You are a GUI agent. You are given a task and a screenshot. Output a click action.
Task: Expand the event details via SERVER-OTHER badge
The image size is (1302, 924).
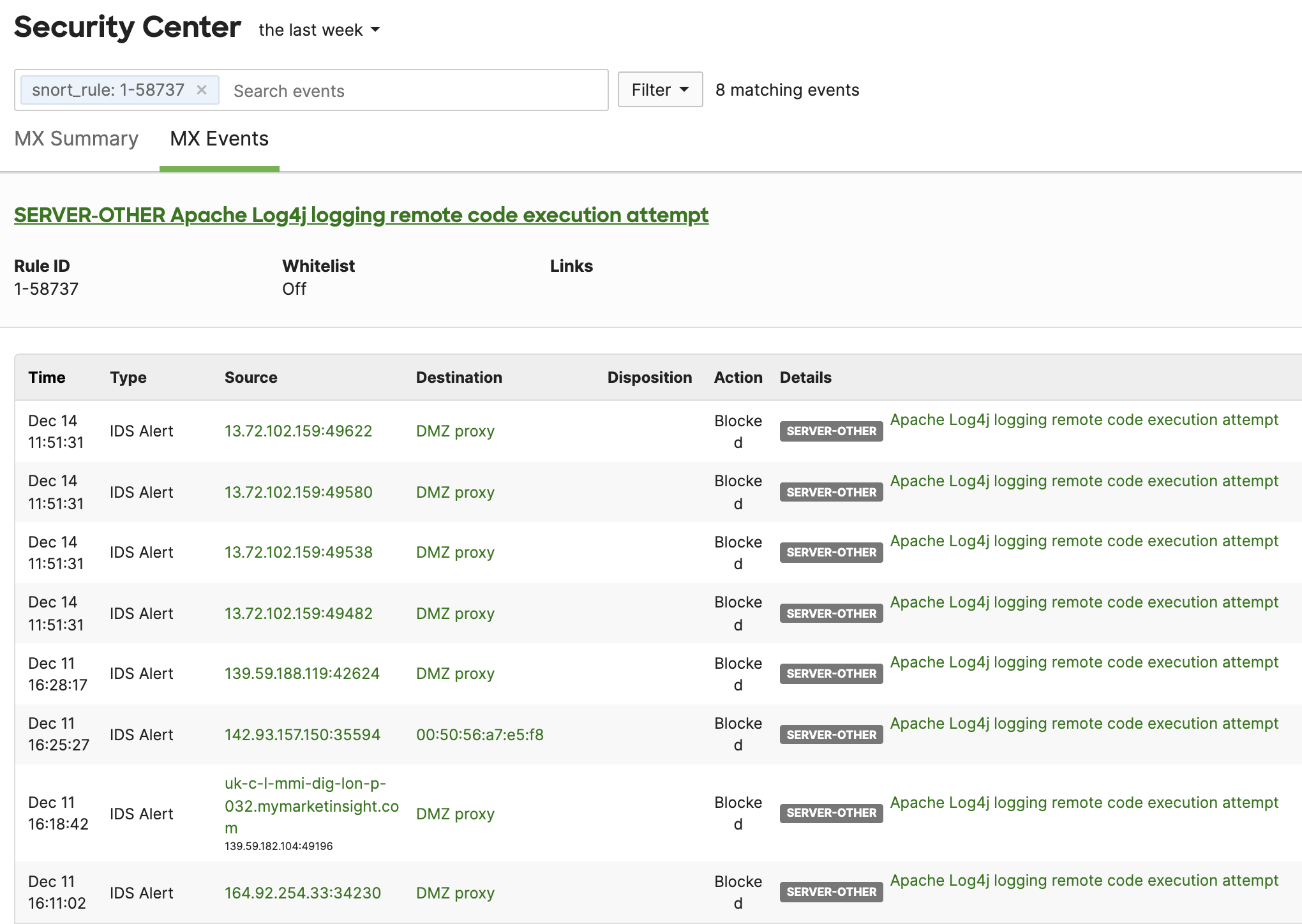click(830, 431)
